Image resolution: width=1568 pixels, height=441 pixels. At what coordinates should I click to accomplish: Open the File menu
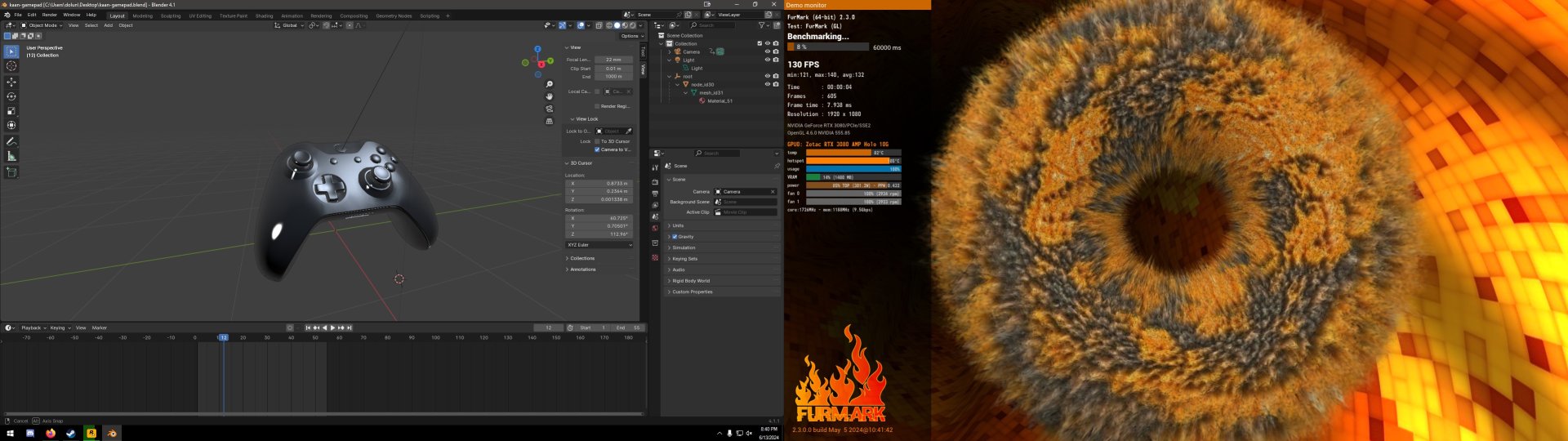pyautogui.click(x=18, y=15)
